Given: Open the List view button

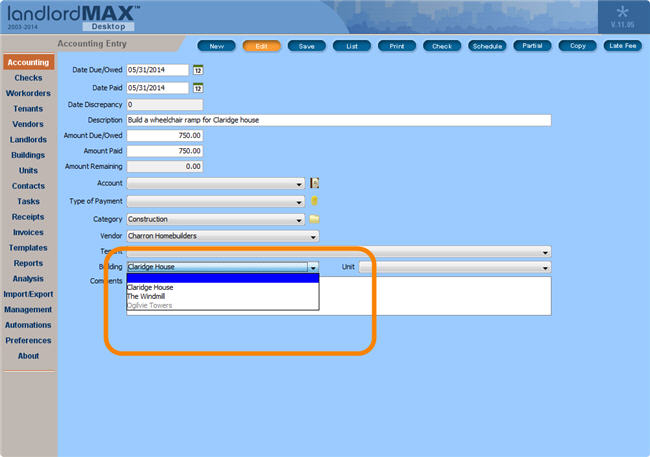Looking at the screenshot, I should point(352,46).
